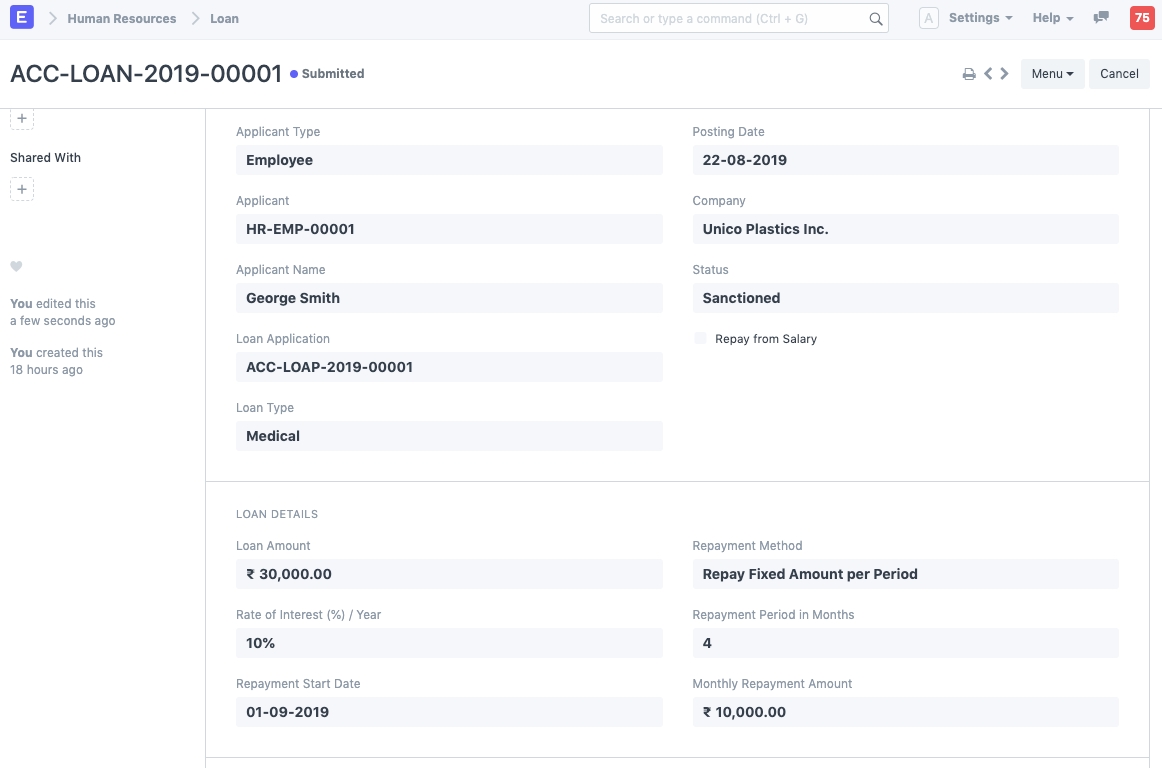
Task: Open the chat messages icon
Action: pos(1101,18)
